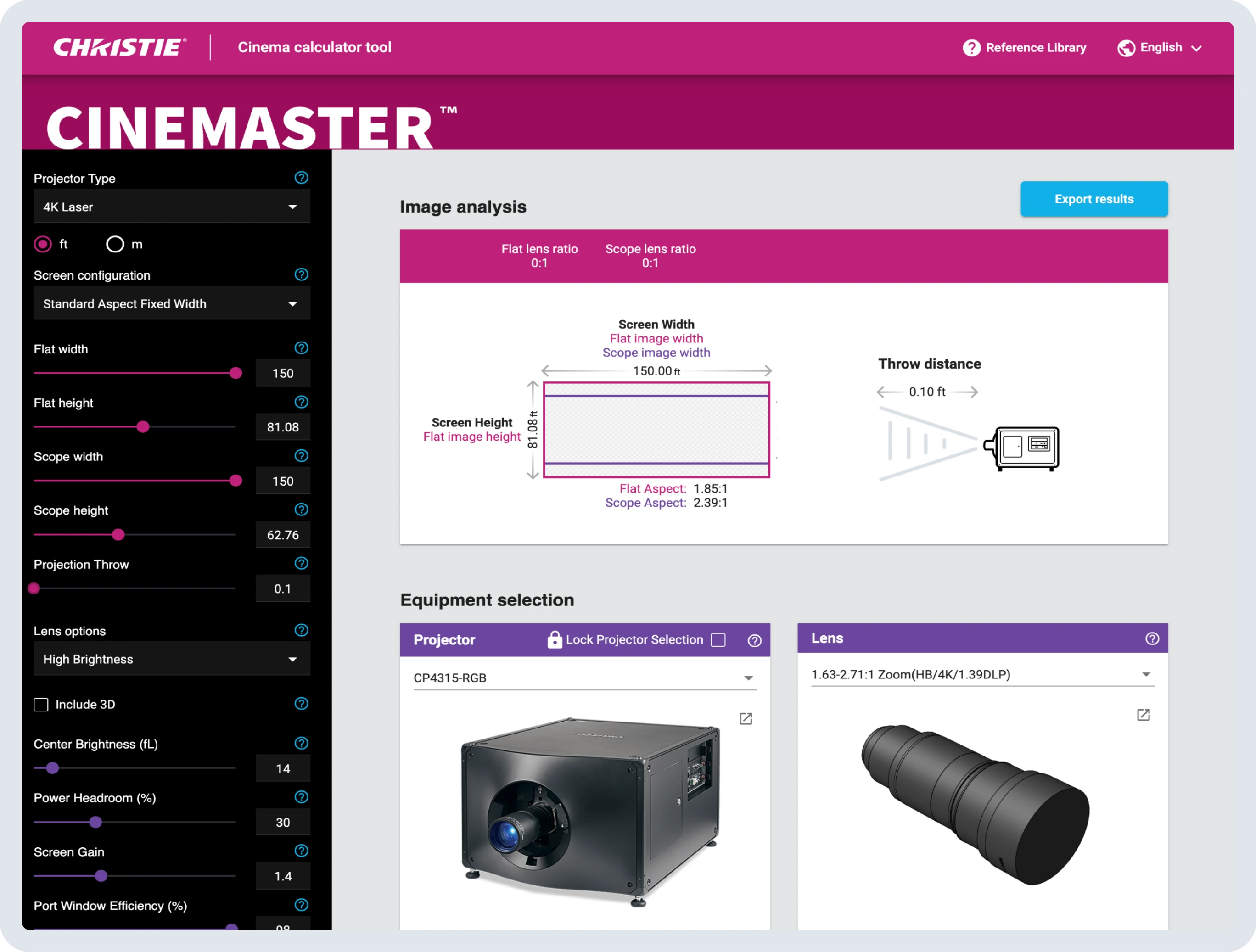
Task: Click the screen dimensions diagram rectangle
Action: click(x=656, y=430)
